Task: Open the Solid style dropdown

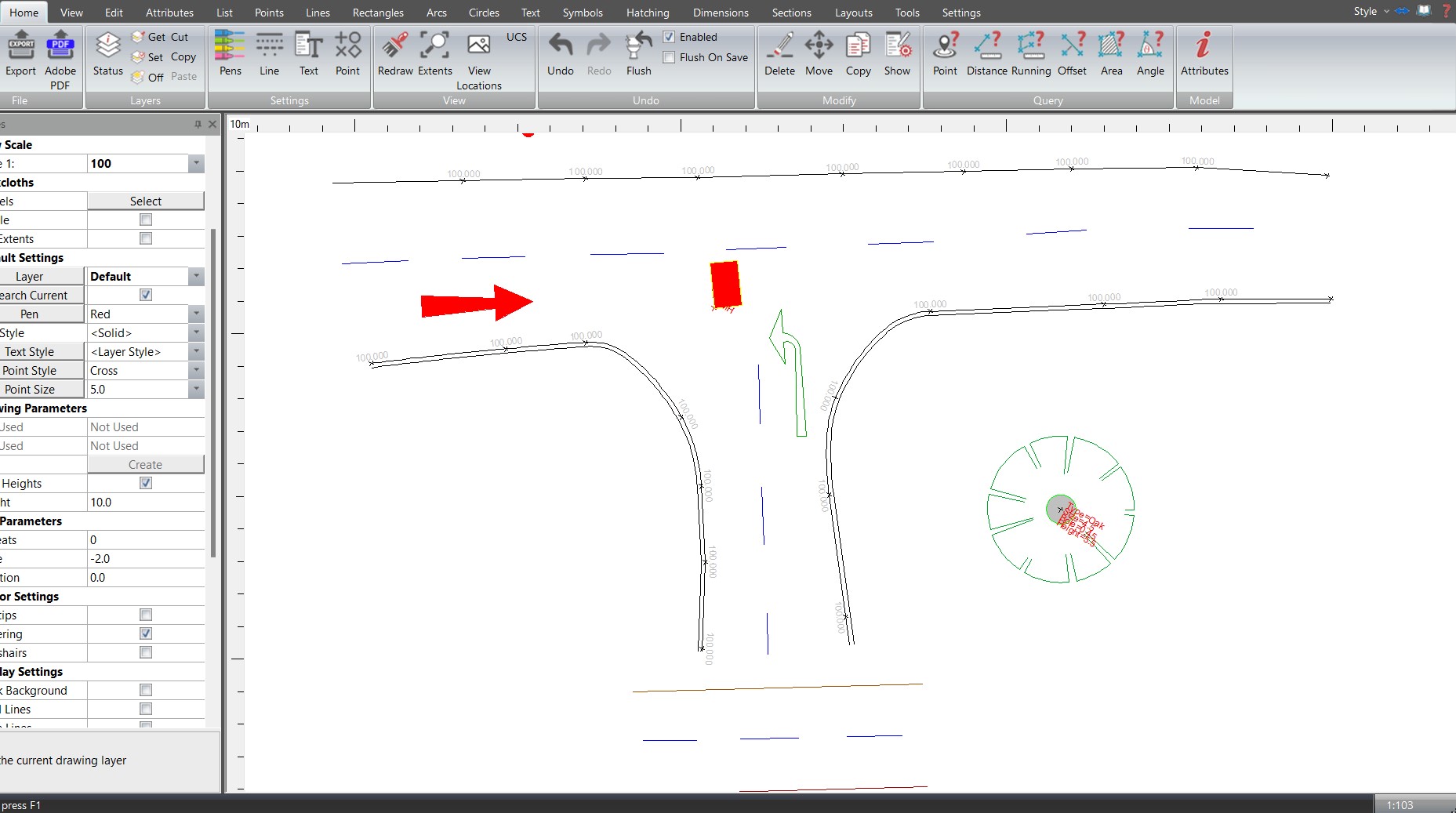Action: click(196, 332)
